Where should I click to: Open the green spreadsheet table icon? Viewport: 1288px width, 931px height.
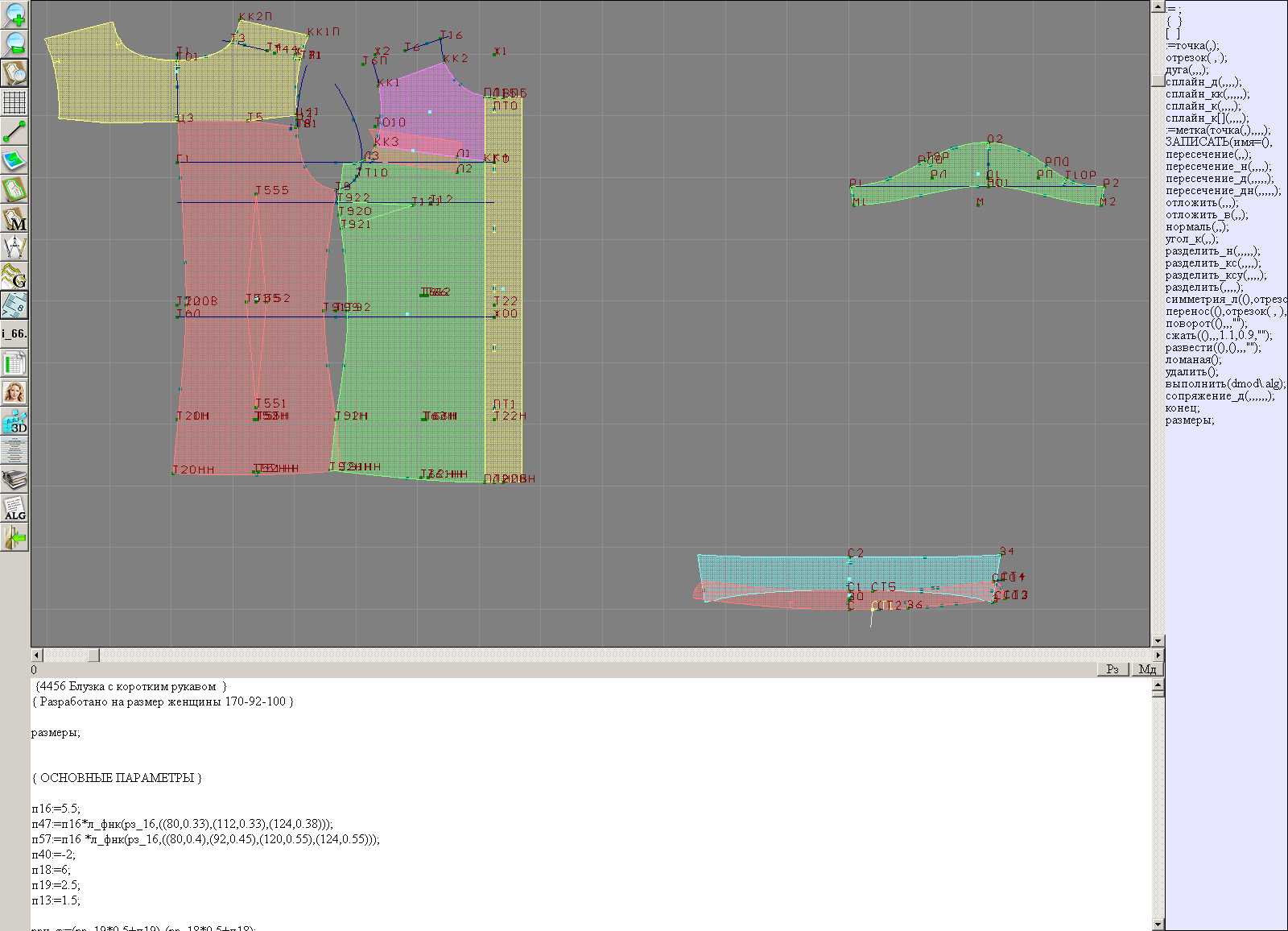(x=14, y=363)
